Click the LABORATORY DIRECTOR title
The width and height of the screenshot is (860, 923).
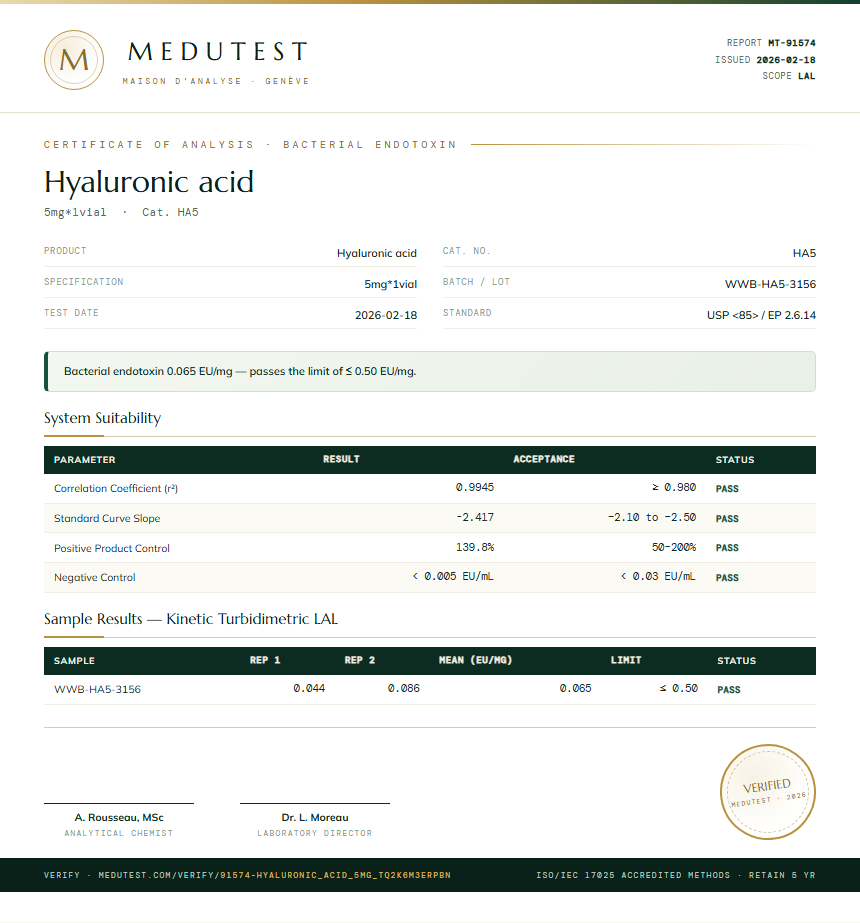coord(315,834)
